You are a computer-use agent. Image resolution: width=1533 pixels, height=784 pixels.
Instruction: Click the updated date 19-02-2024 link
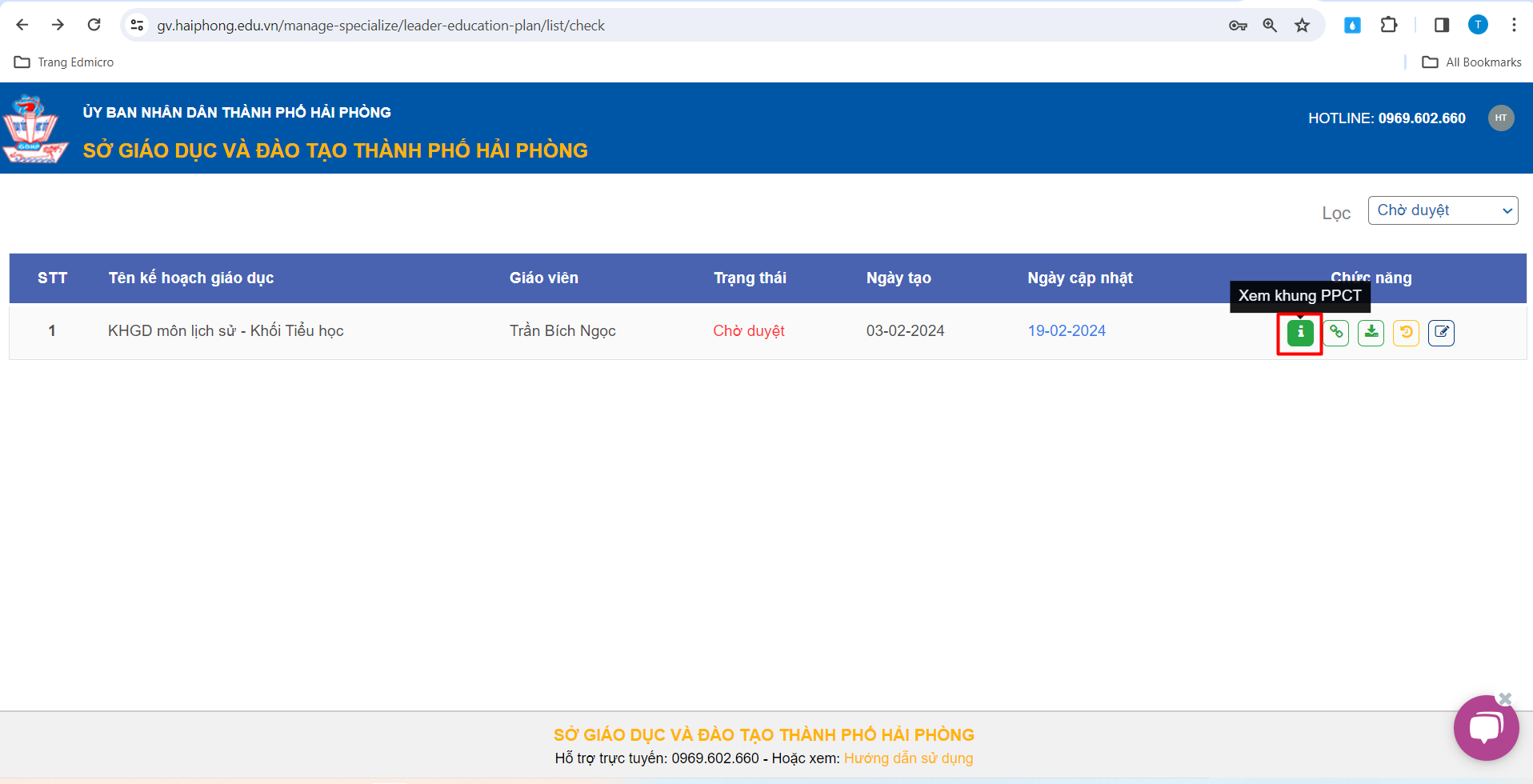click(1067, 330)
